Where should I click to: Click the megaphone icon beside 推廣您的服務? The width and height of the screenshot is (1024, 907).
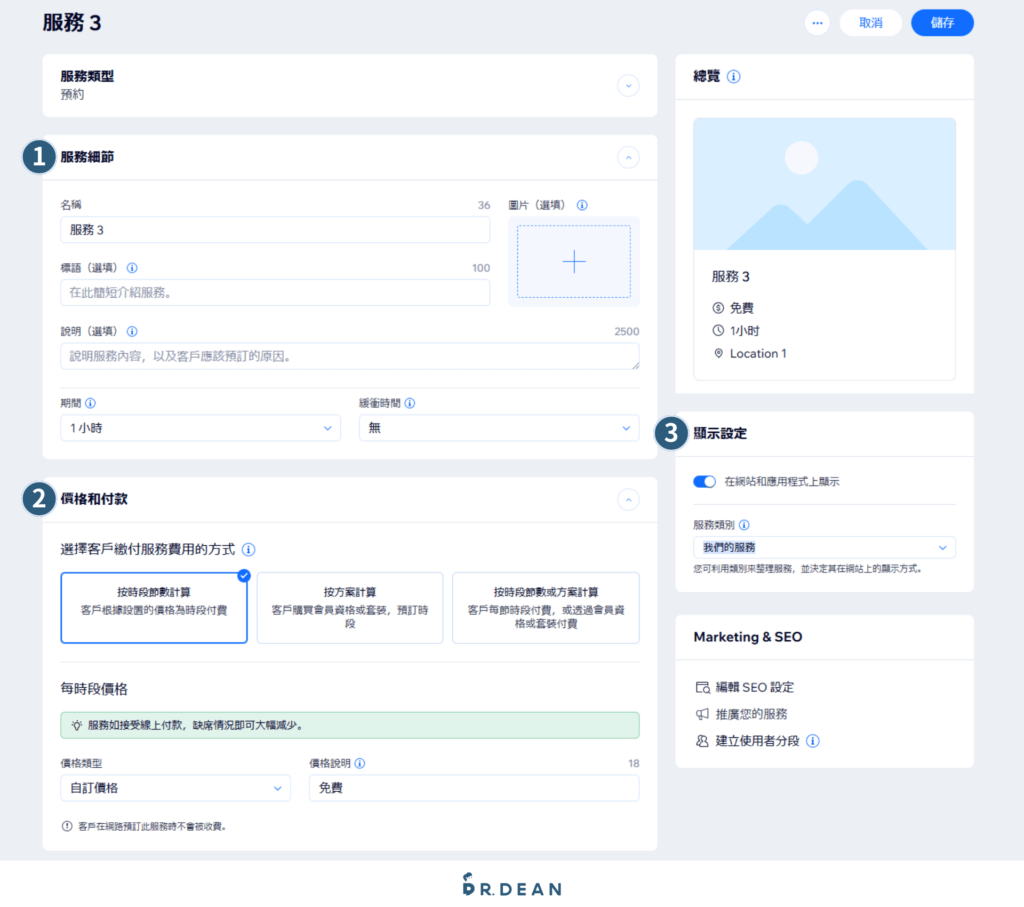tap(705, 713)
